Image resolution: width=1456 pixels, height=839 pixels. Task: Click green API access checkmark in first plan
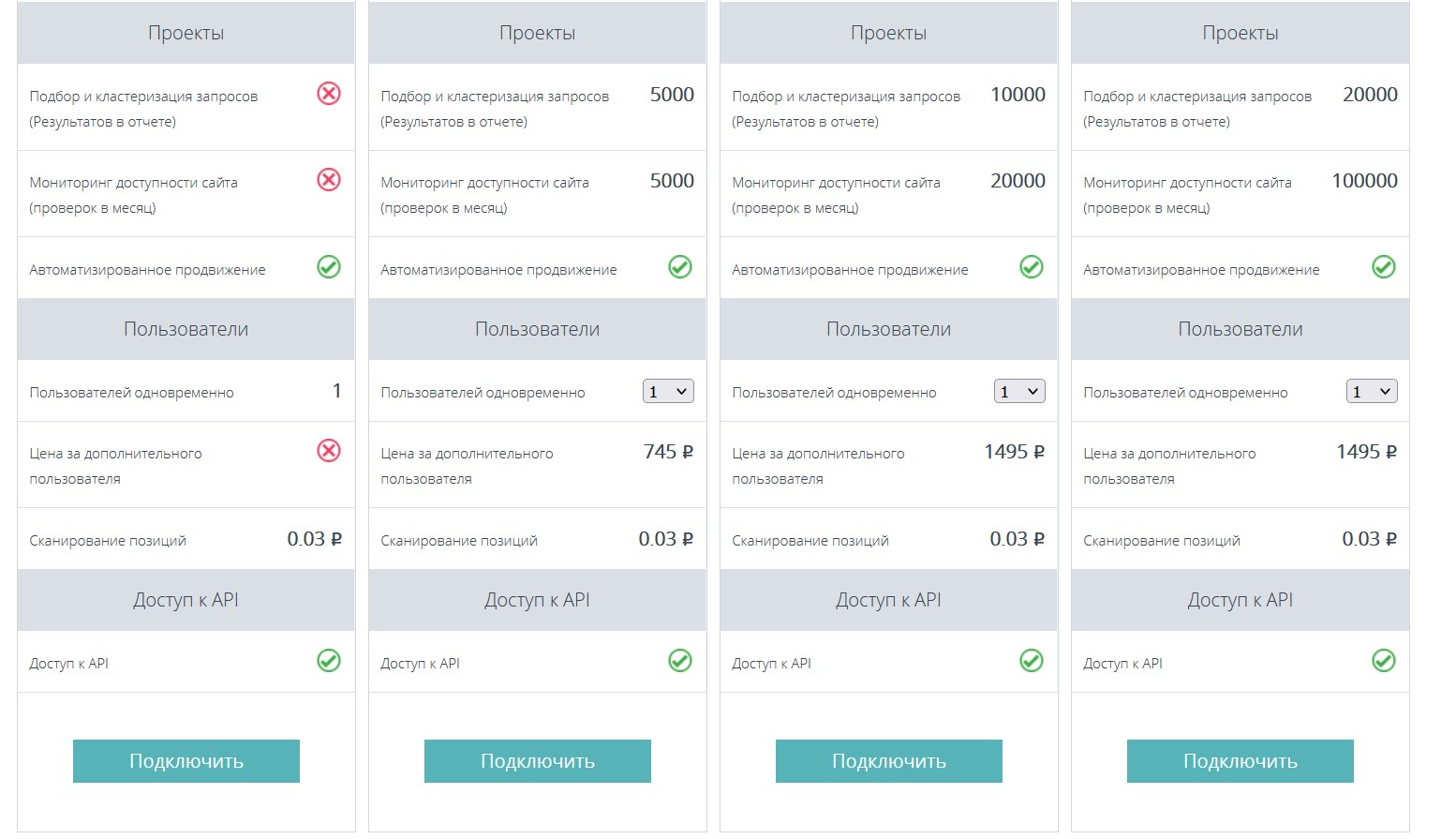click(329, 661)
